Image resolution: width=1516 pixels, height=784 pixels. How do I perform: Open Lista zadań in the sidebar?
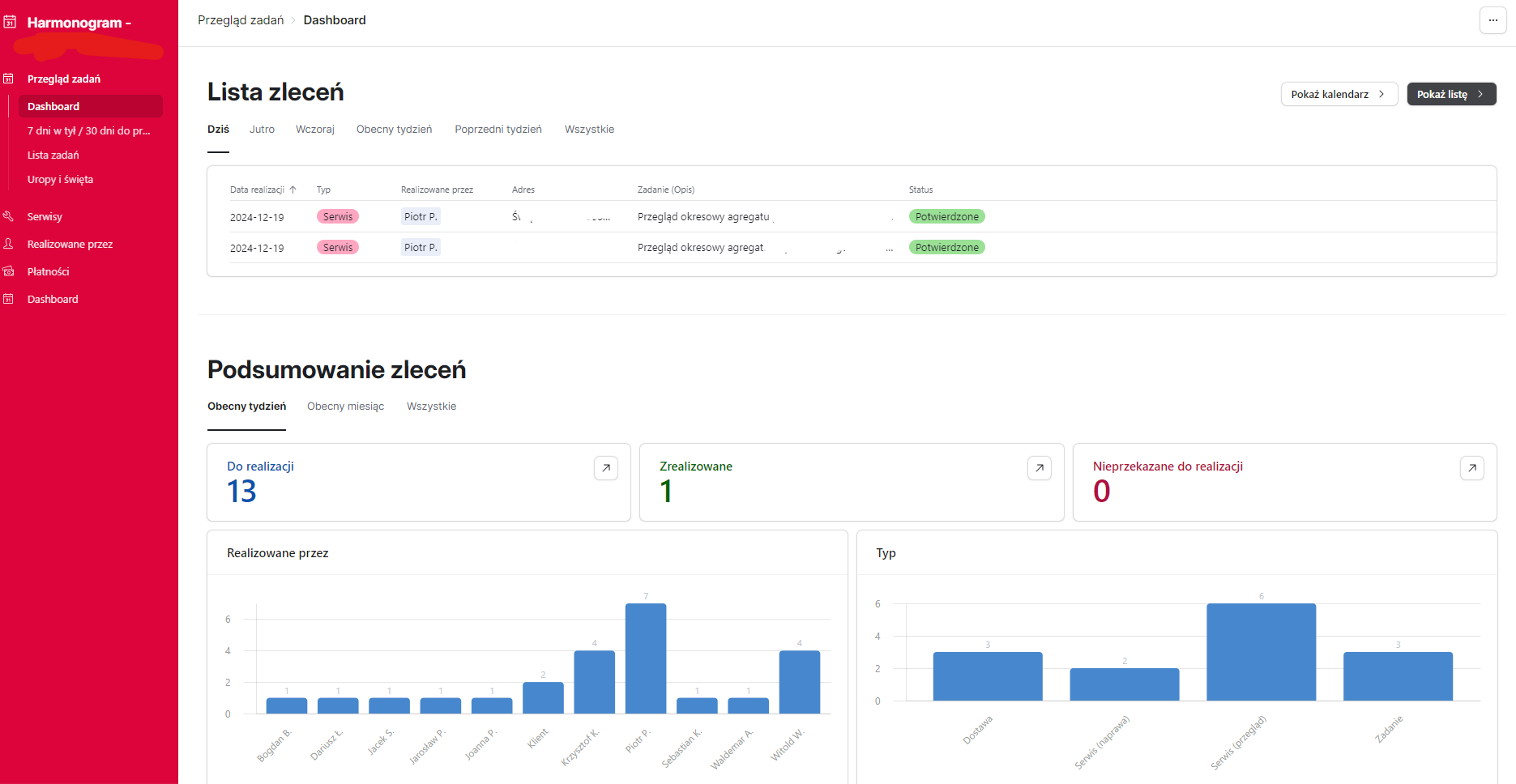[53, 155]
